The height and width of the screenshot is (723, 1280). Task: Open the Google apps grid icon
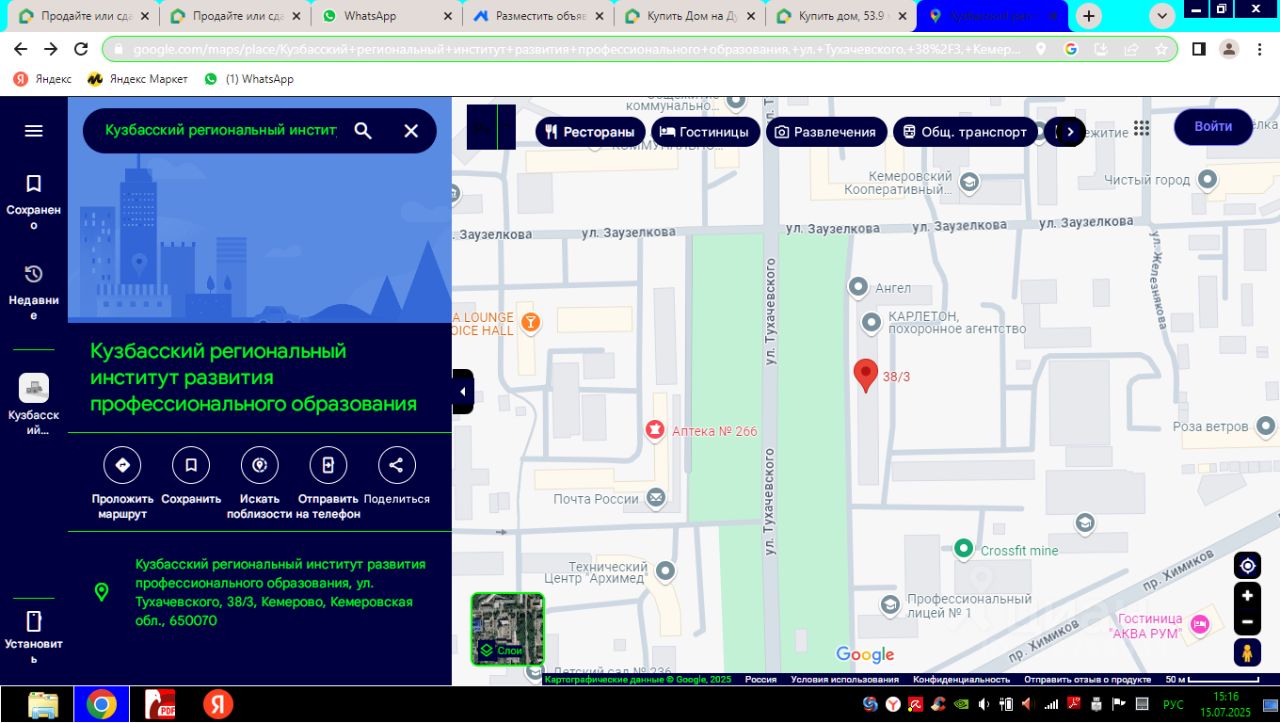pyautogui.click(x=1141, y=128)
